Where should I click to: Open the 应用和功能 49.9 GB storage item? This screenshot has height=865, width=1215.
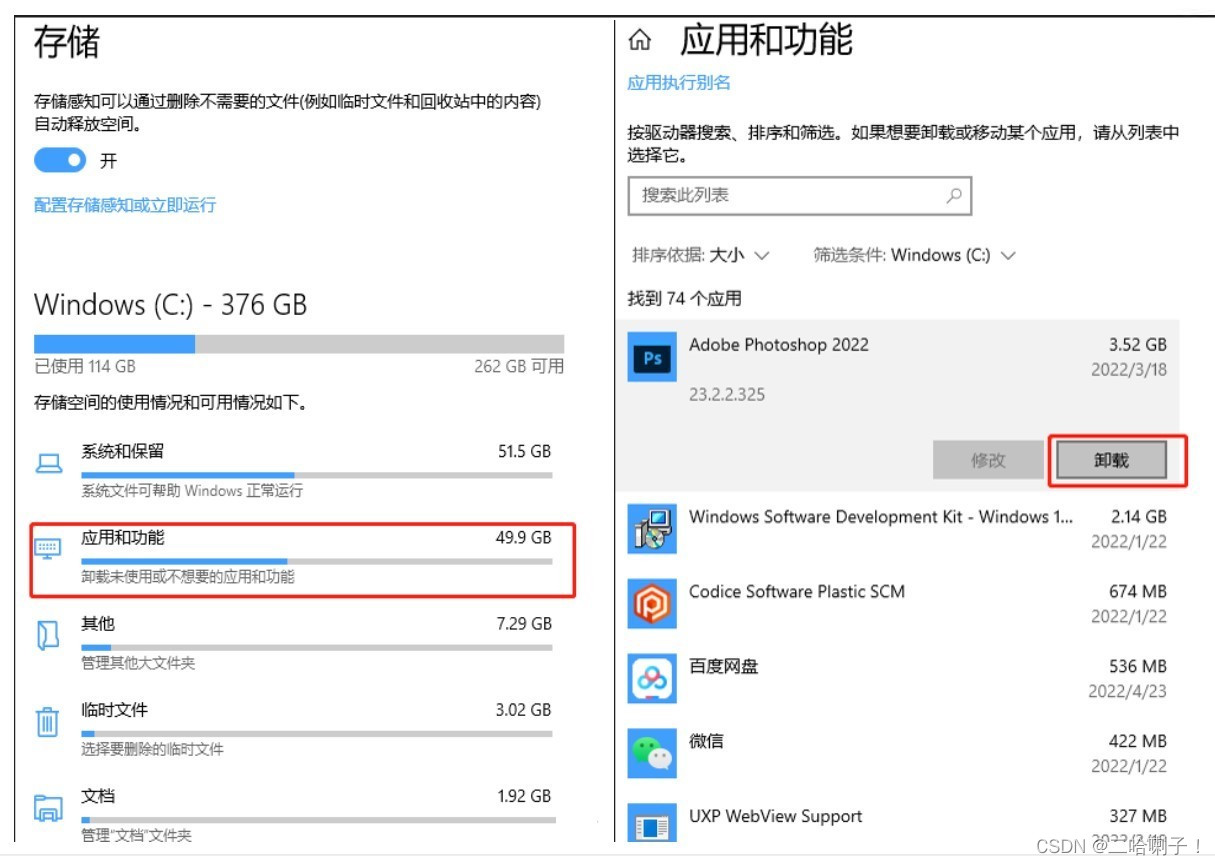tap(302, 558)
